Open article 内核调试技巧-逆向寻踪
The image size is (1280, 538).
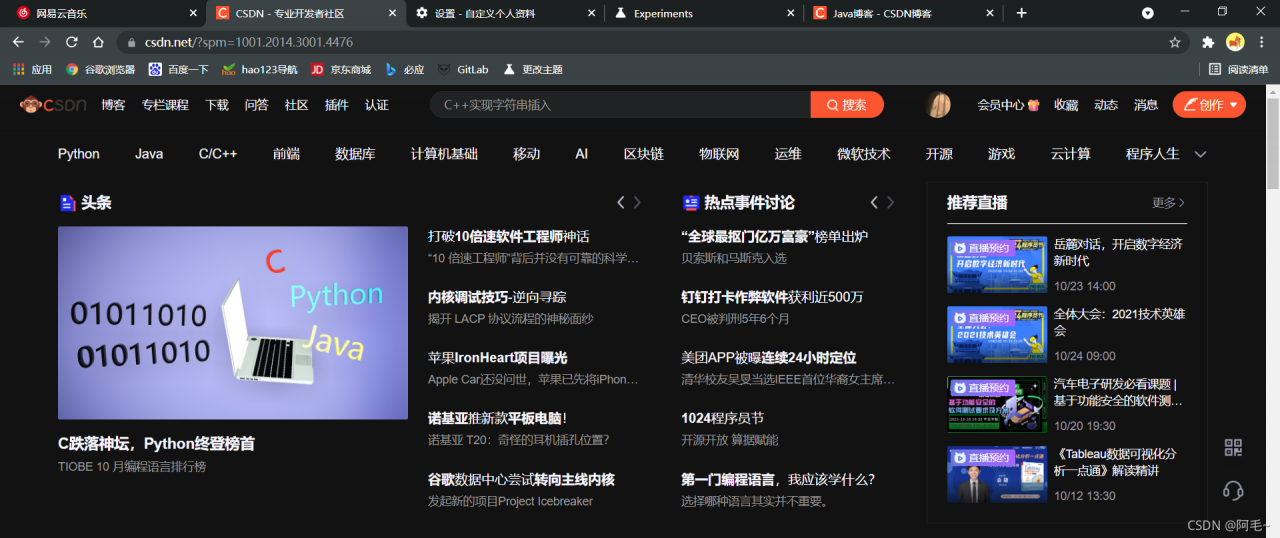coord(497,297)
